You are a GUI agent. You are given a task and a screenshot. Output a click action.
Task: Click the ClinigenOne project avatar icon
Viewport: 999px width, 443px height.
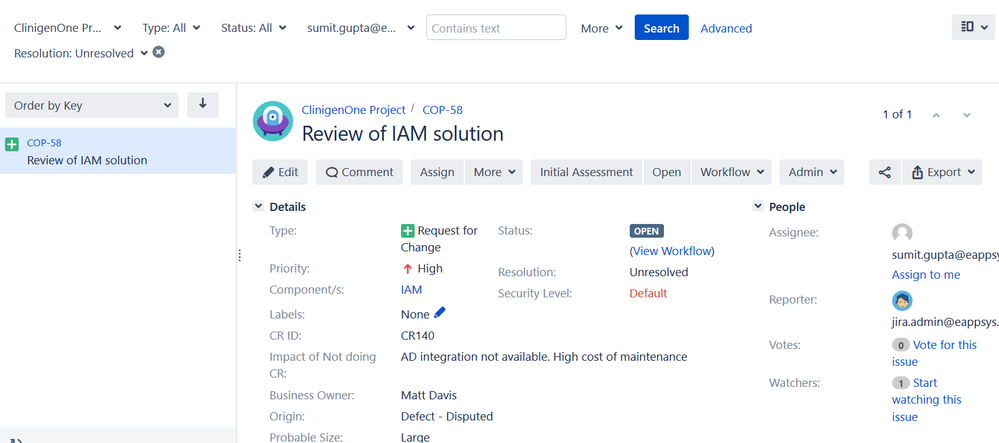pyautogui.click(x=273, y=120)
